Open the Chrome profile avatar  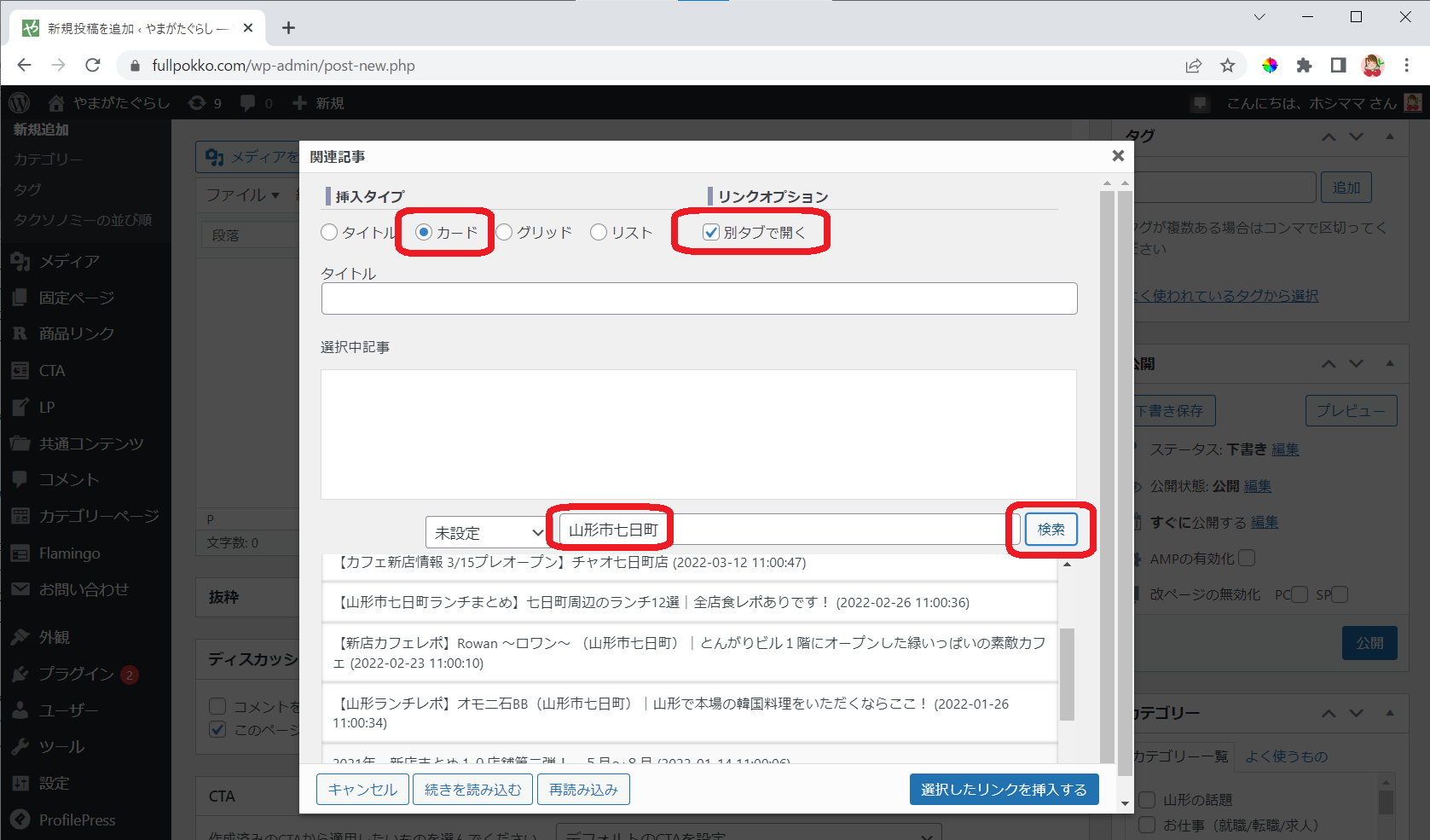(x=1372, y=66)
